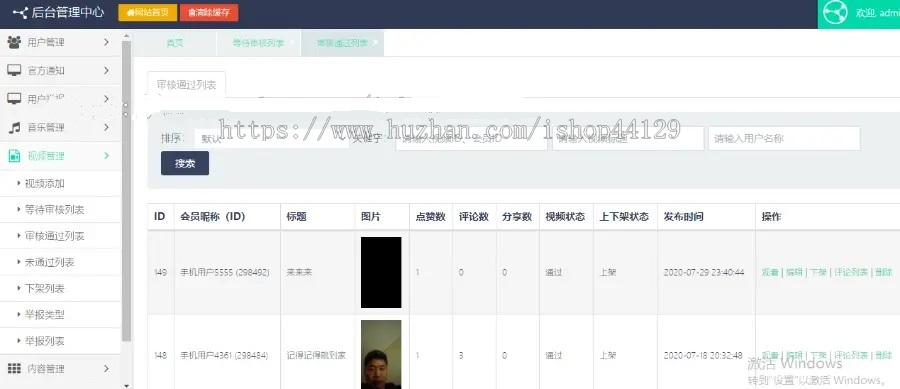Focus the video title input field
The width and height of the screenshot is (900, 389).
[x=628, y=139]
